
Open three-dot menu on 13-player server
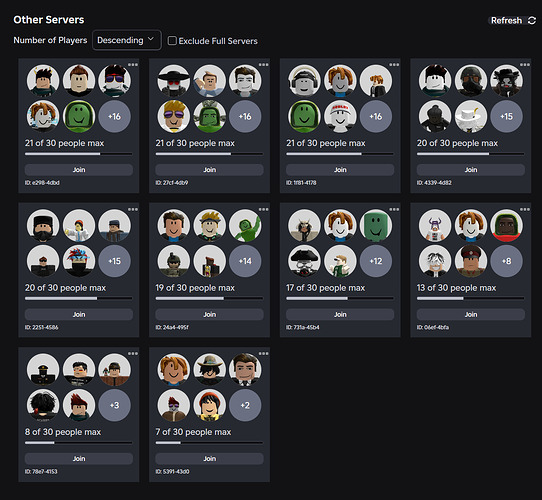525,209
